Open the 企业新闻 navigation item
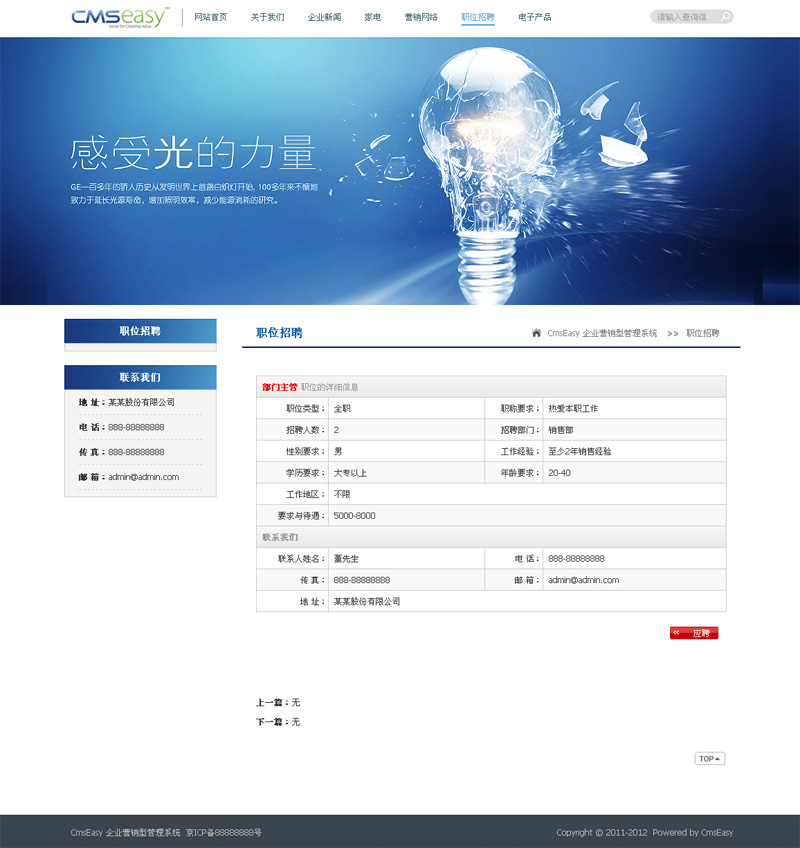This screenshot has height=848, width=800. (324, 17)
